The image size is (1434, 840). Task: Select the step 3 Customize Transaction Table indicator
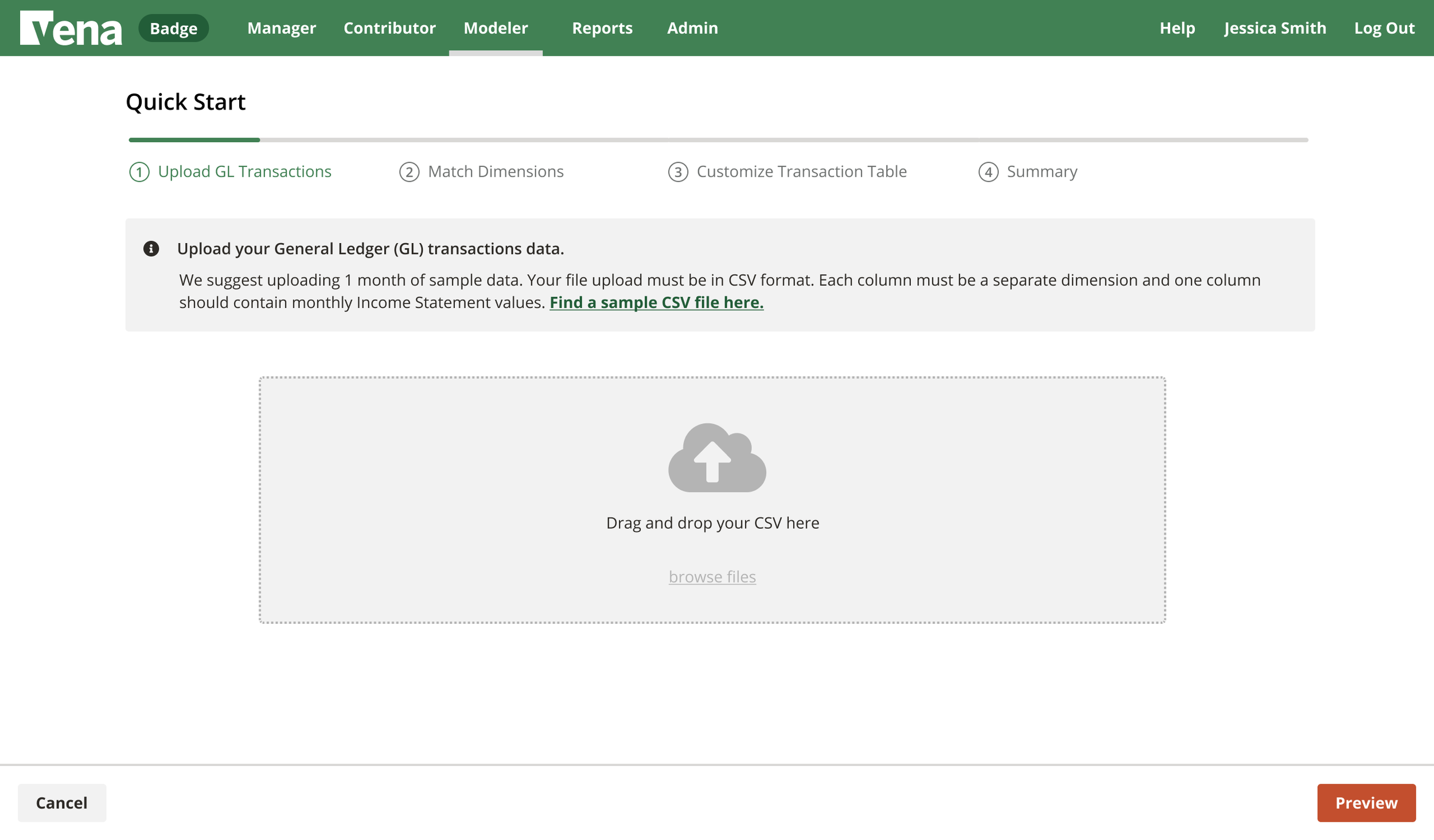tap(787, 171)
